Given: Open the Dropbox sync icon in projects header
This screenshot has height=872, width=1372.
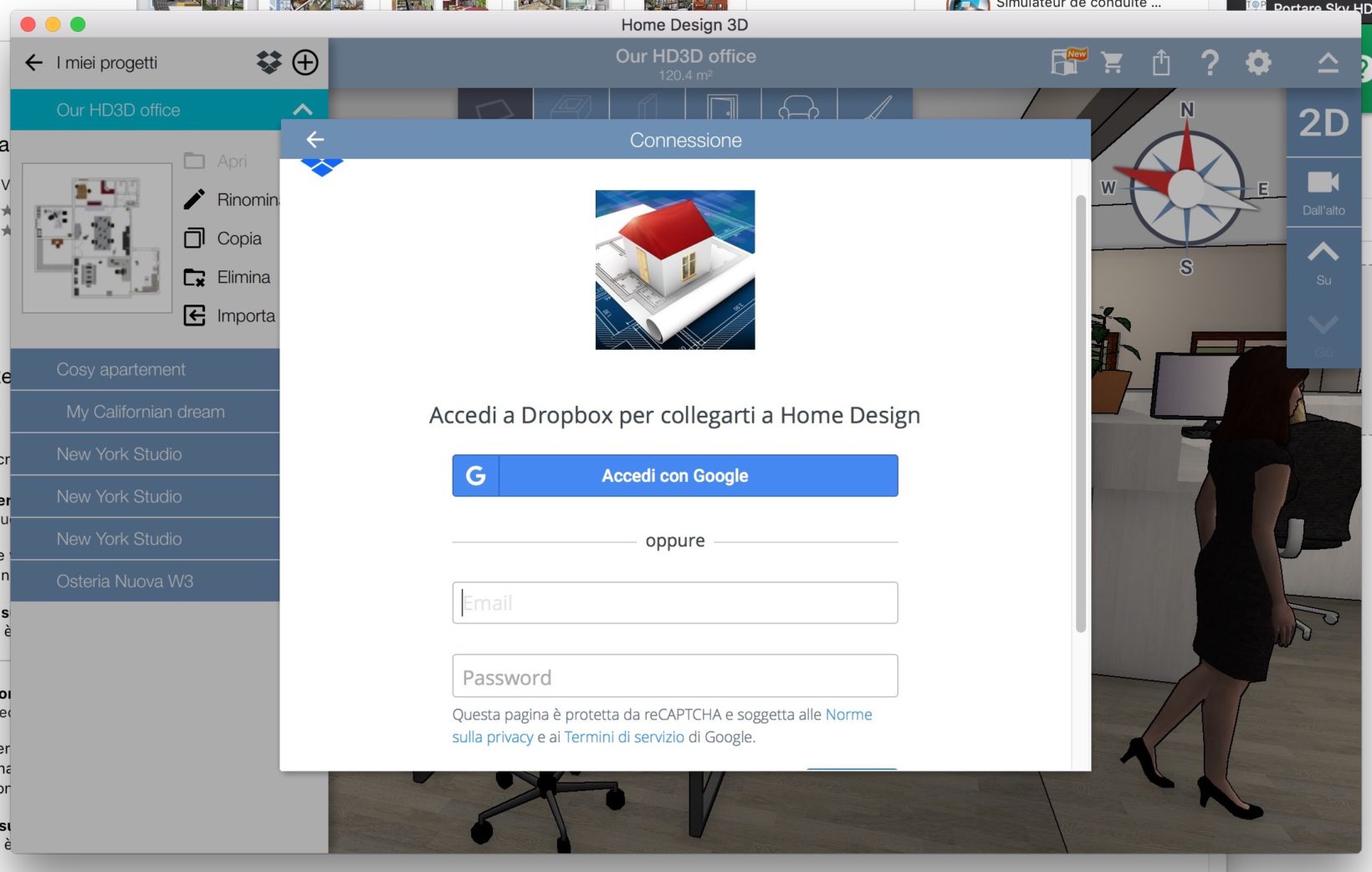Looking at the screenshot, I should point(269,62).
